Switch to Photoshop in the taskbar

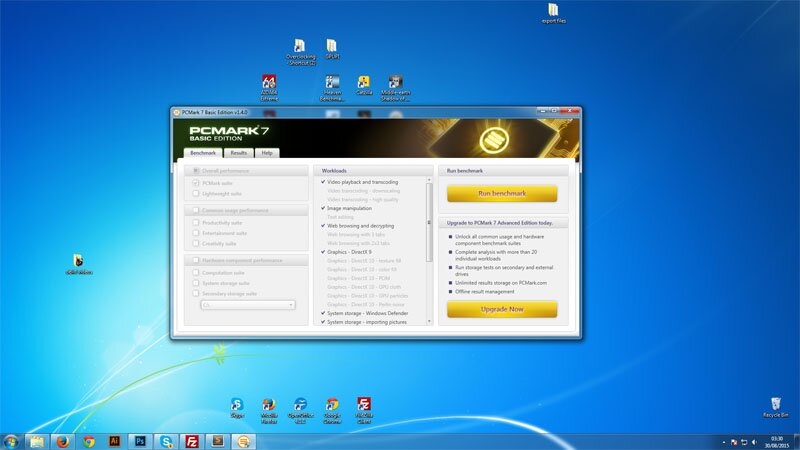(140, 441)
